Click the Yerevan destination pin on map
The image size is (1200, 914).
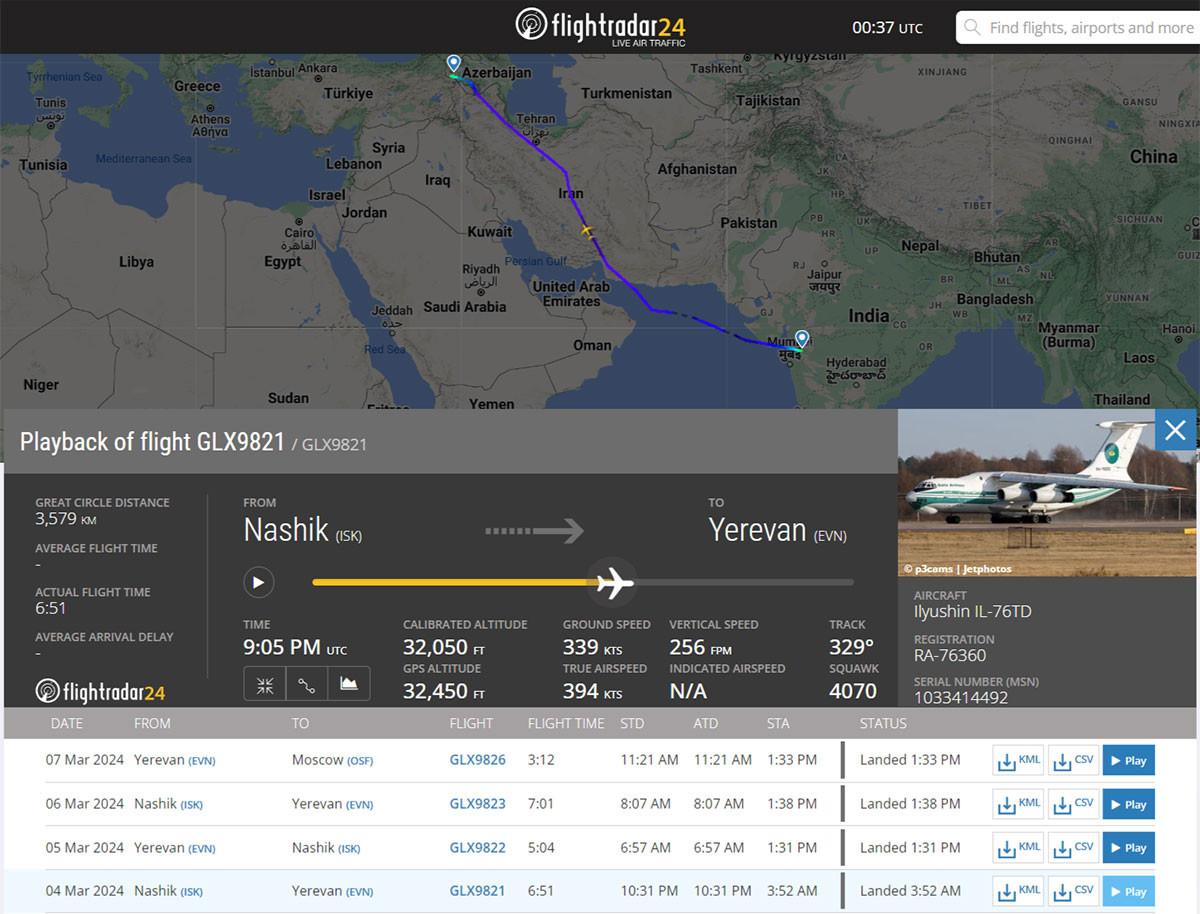click(x=453, y=64)
